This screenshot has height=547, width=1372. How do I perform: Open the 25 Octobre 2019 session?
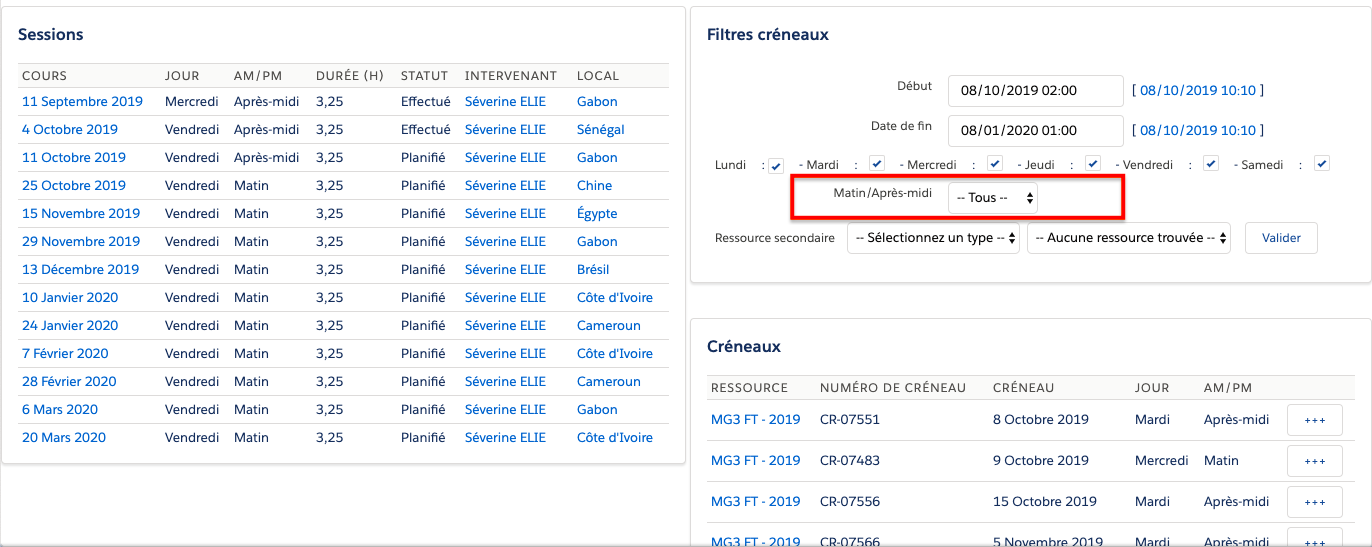coord(70,185)
